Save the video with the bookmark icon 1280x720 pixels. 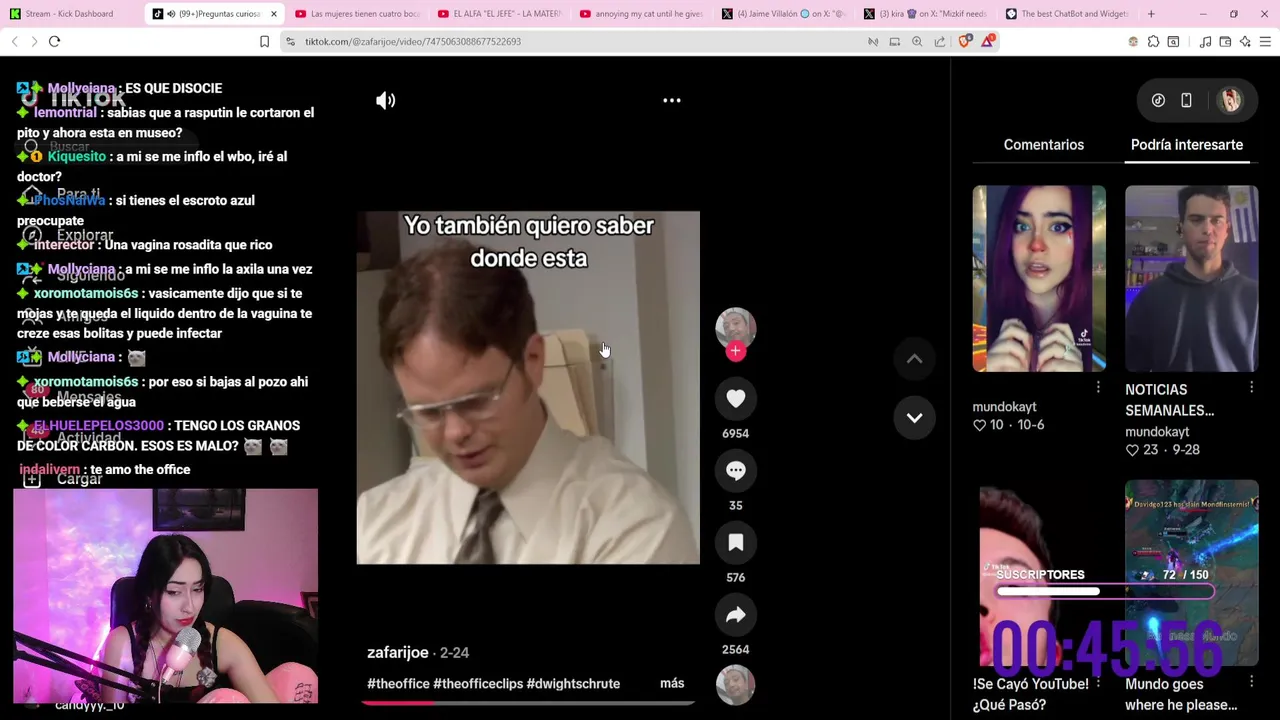[x=736, y=543]
